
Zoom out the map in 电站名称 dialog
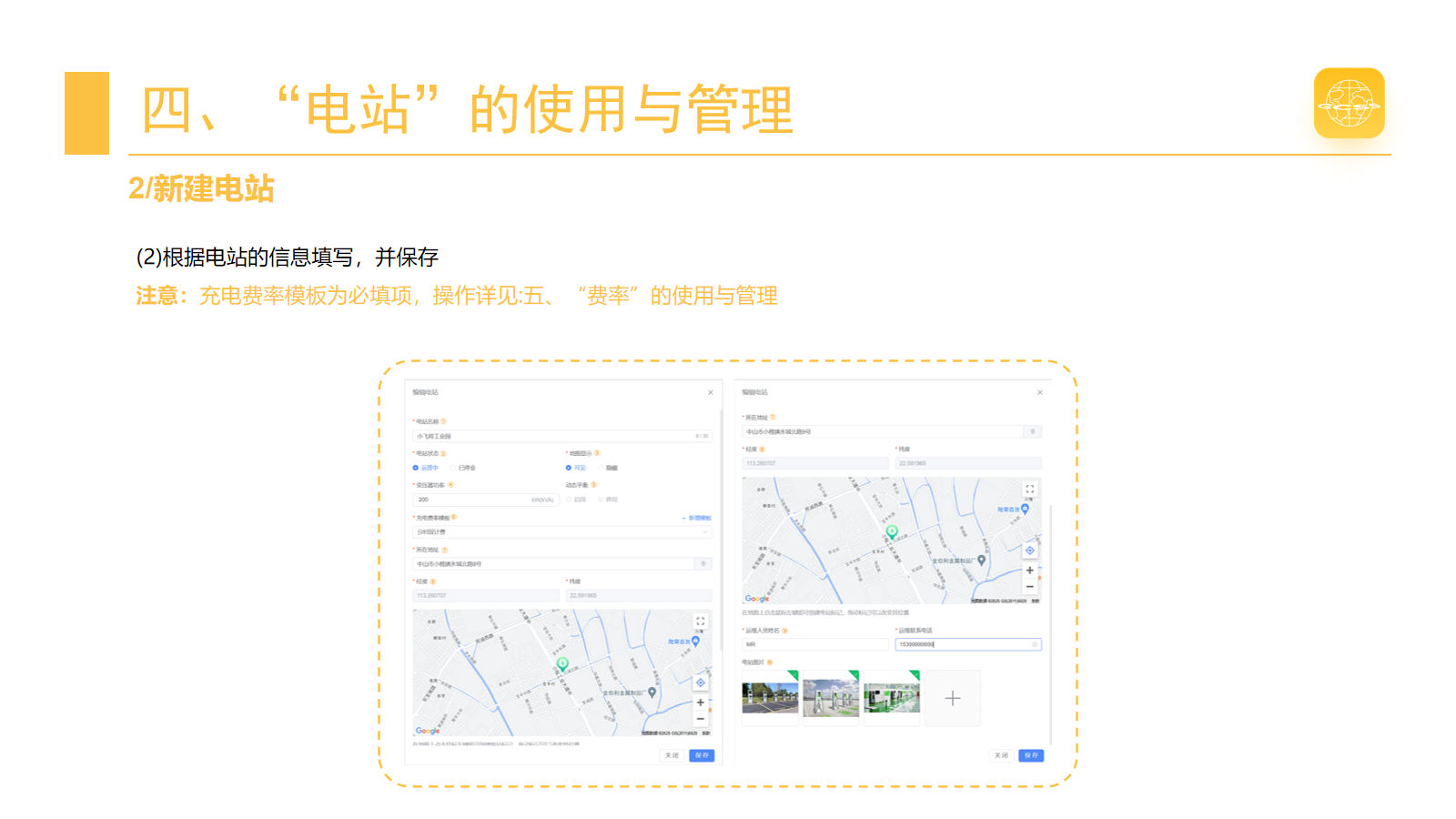pyautogui.click(x=701, y=719)
